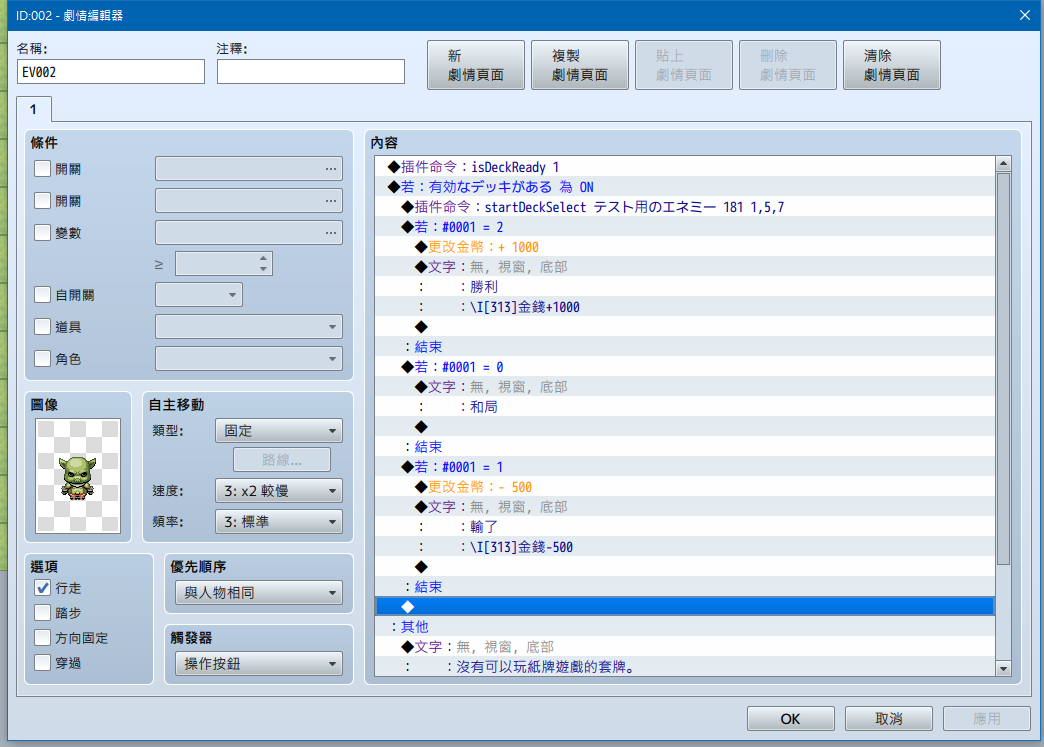
Task: Enable the 自開關 self-switch checkbox
Action: click(43, 294)
